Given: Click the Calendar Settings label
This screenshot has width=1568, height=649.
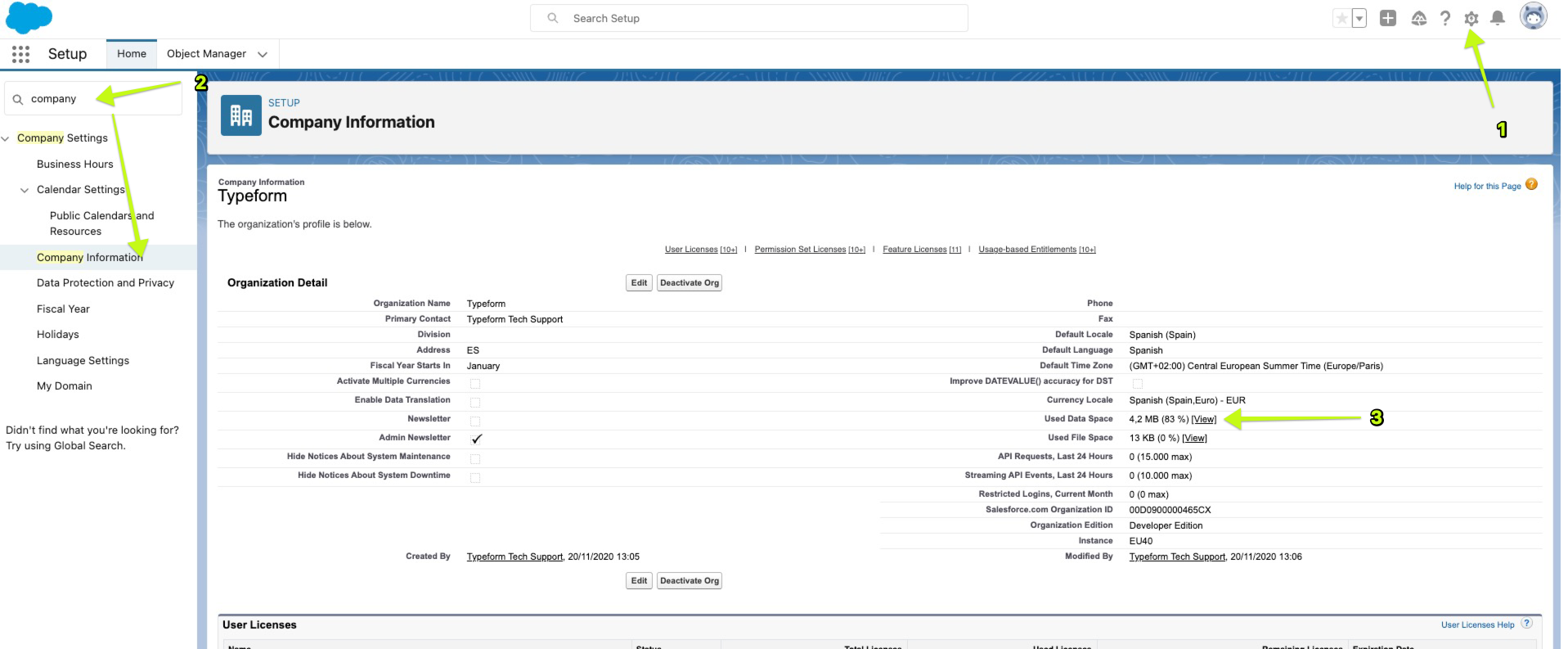Looking at the screenshot, I should pos(81,190).
